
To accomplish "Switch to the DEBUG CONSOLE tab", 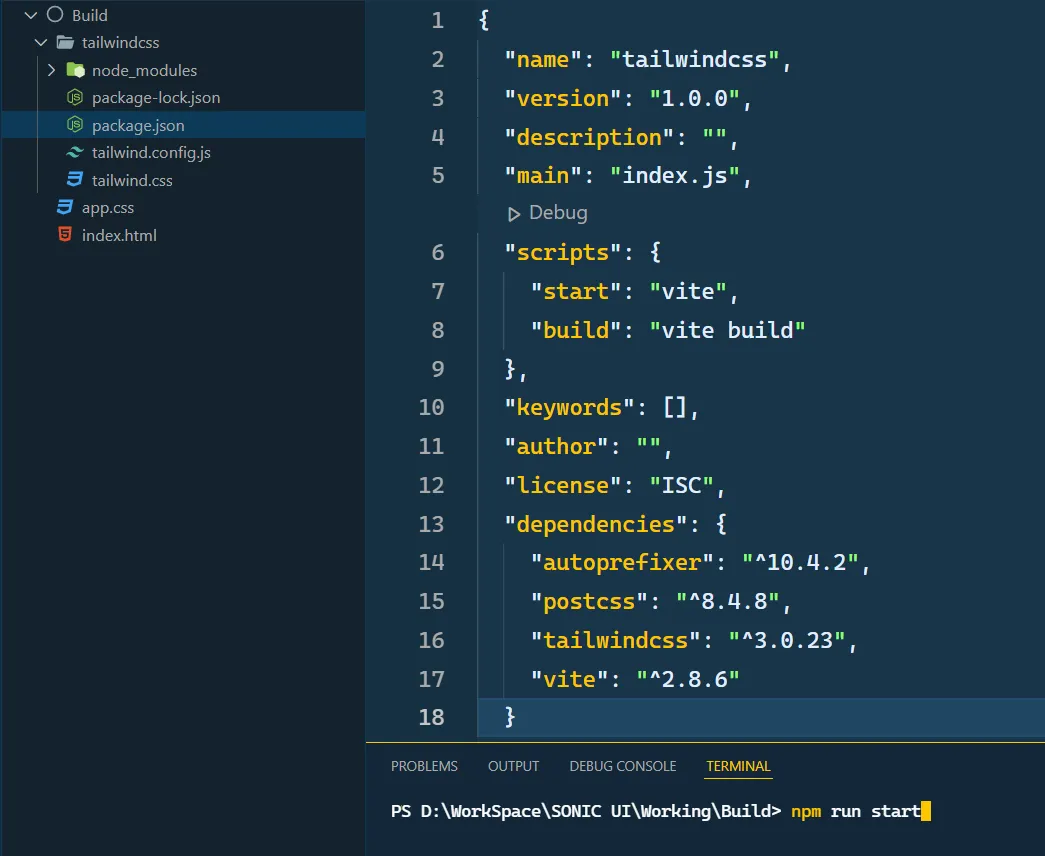I will 622,766.
